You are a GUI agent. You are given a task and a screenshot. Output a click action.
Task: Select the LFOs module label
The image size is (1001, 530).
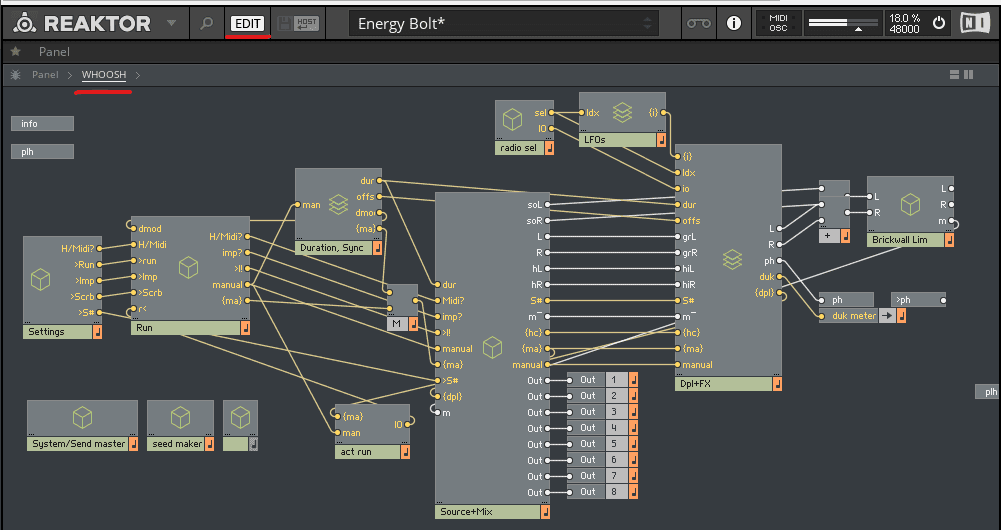(617, 139)
